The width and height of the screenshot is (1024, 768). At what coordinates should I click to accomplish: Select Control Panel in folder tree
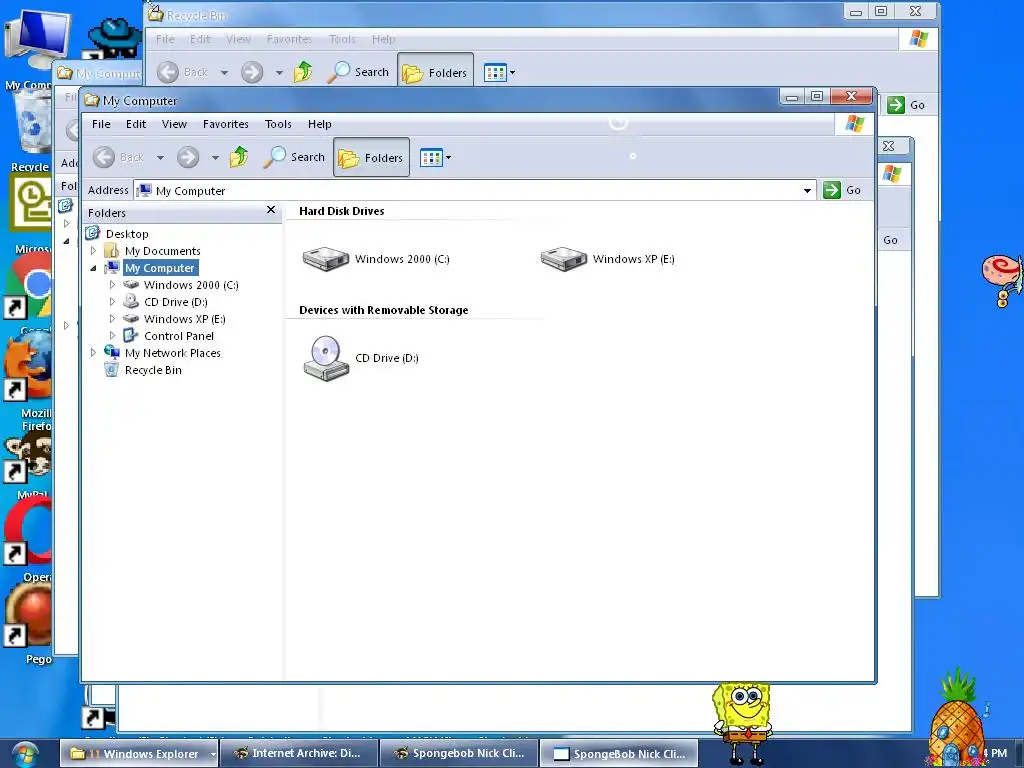179,336
